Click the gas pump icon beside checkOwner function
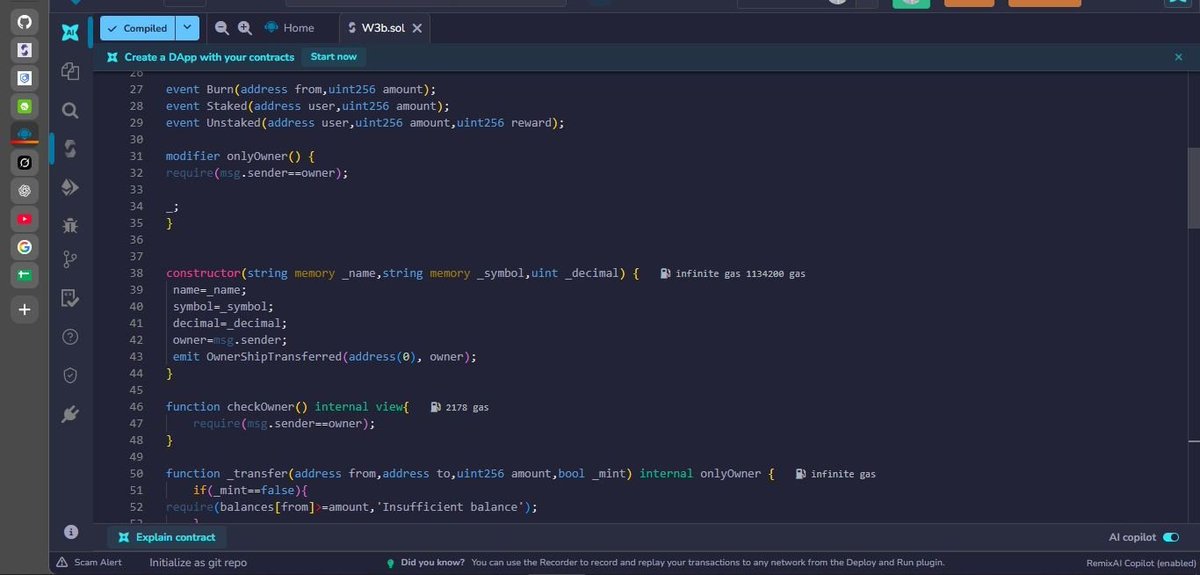Viewport: 1200px width, 575px height. click(435, 407)
